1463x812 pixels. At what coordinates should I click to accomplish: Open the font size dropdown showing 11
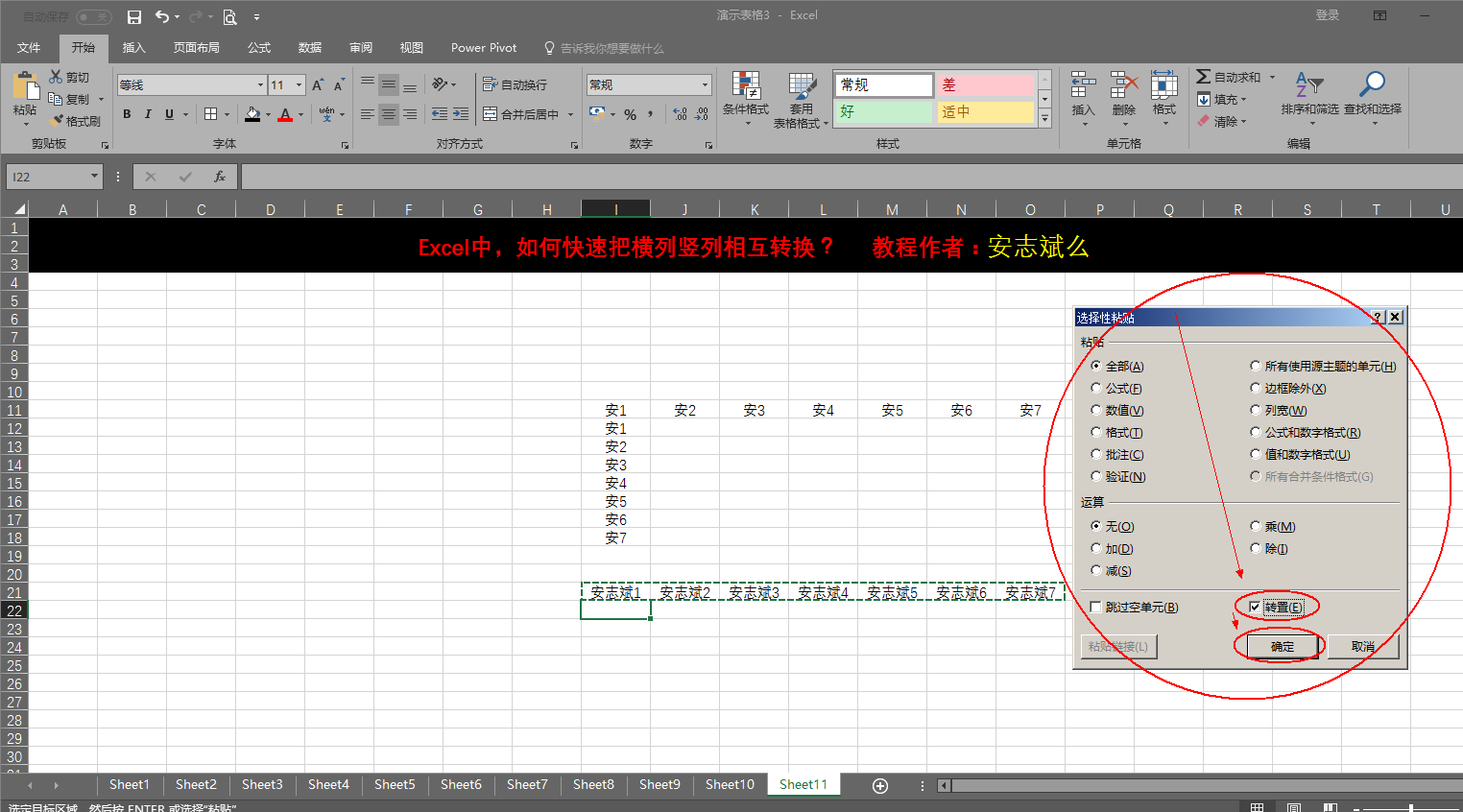pos(299,85)
